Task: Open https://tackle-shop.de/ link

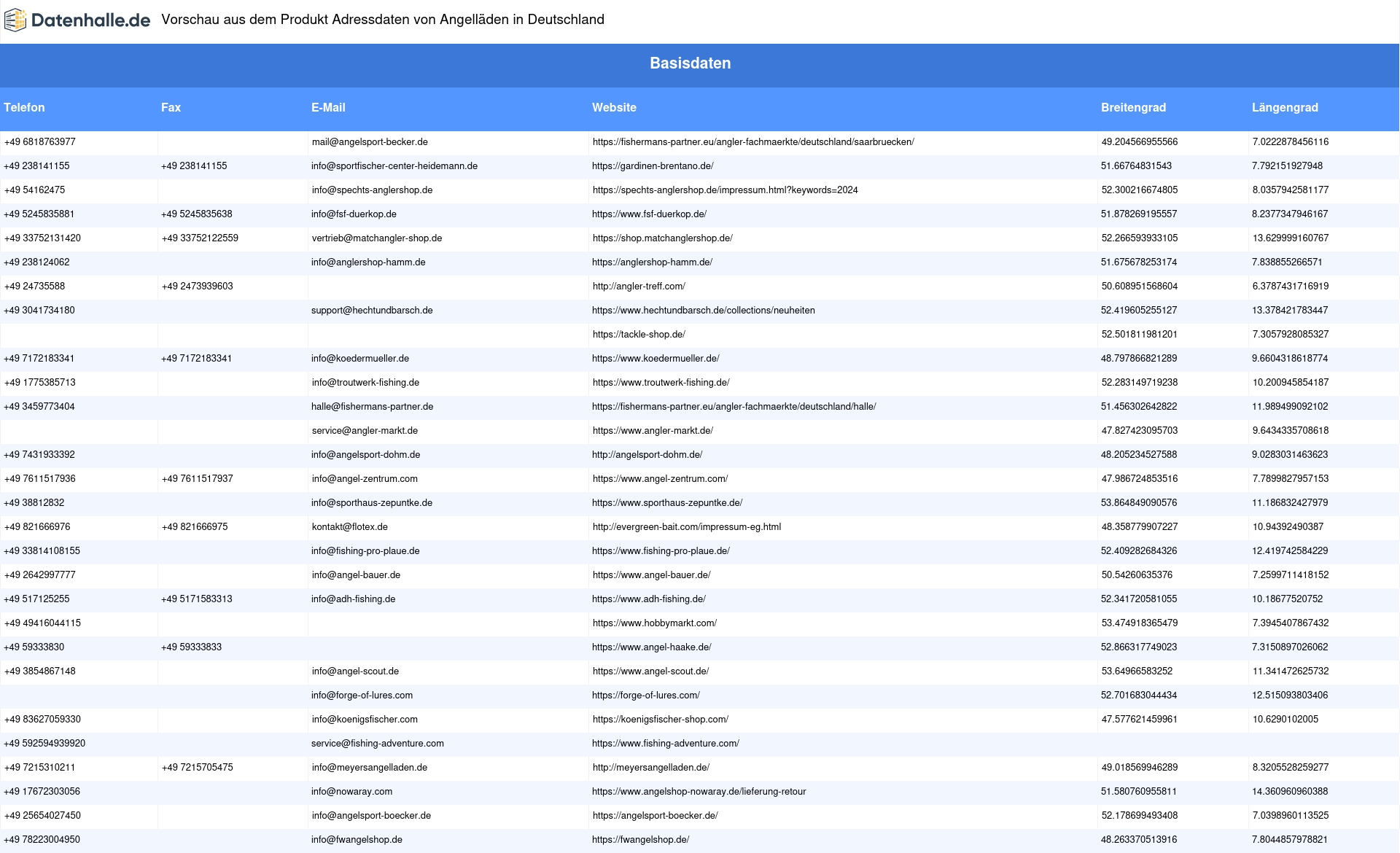Action: [639, 335]
